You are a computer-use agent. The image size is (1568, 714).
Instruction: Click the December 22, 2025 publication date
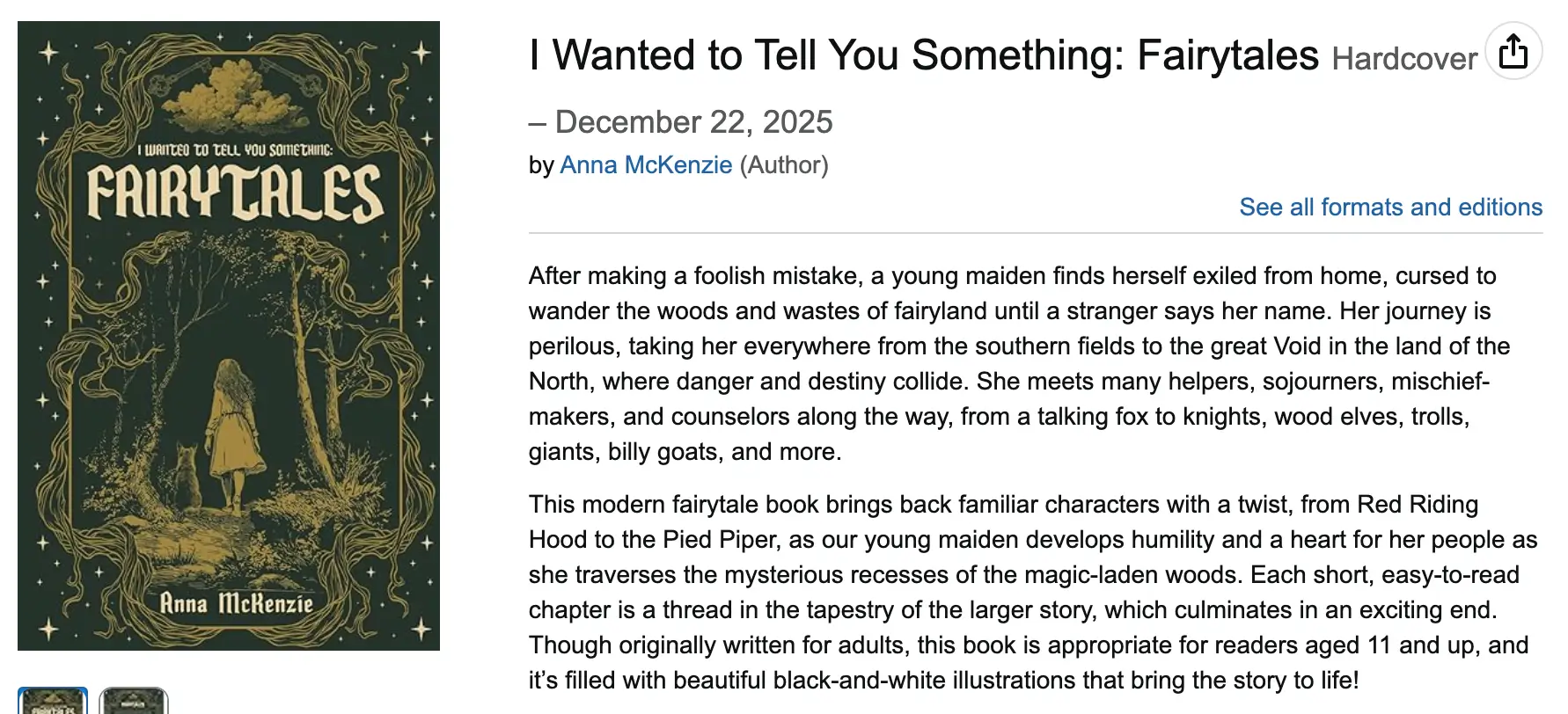coord(693,122)
